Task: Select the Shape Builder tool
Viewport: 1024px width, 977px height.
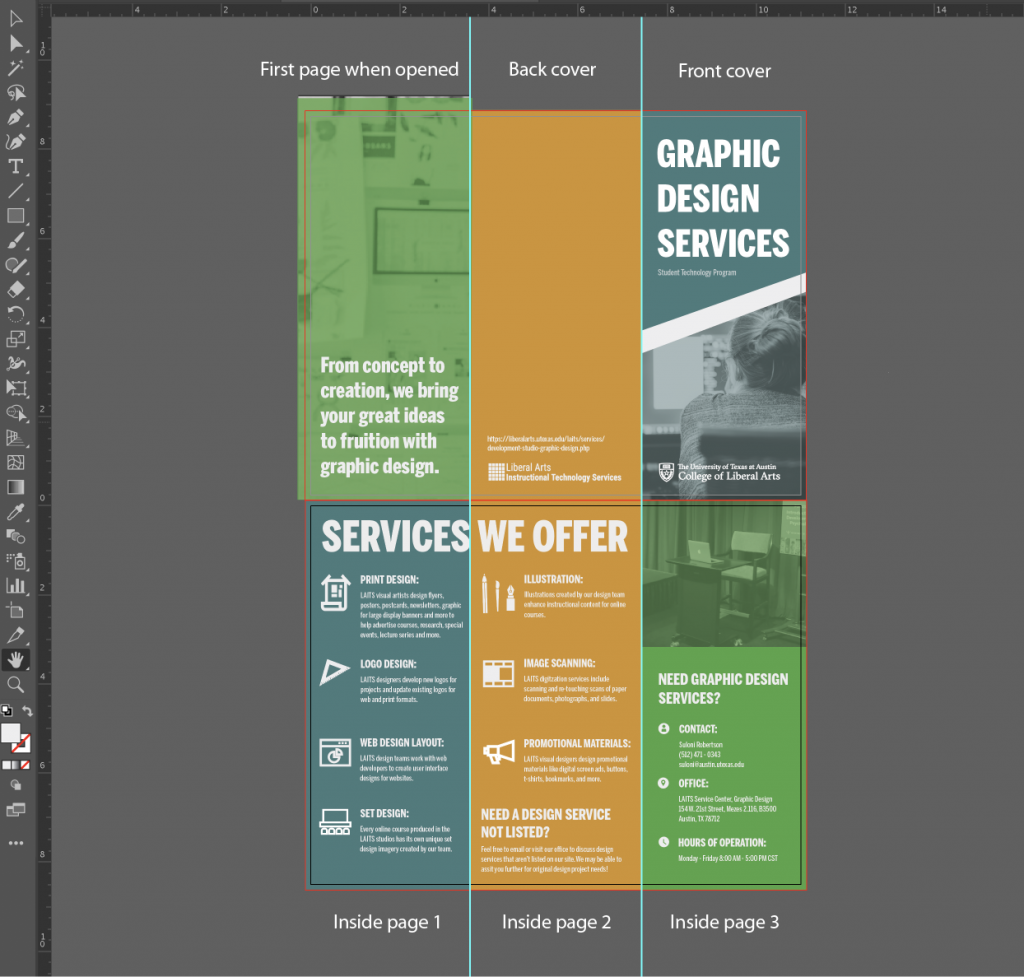Action: click(16, 413)
